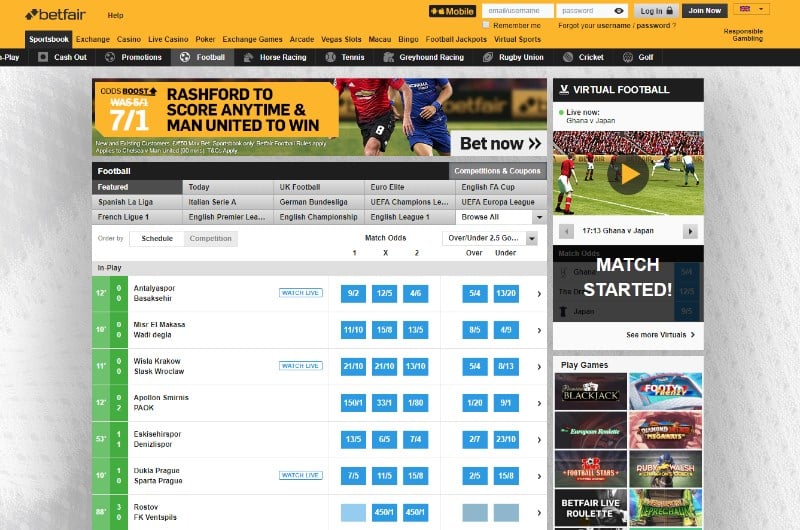The image size is (800, 530).
Task: Open See more Virtuals link
Action: click(660, 335)
